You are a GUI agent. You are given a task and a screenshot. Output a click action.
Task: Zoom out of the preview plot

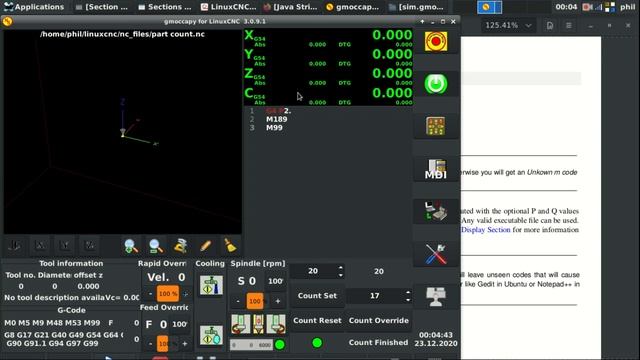click(156, 246)
